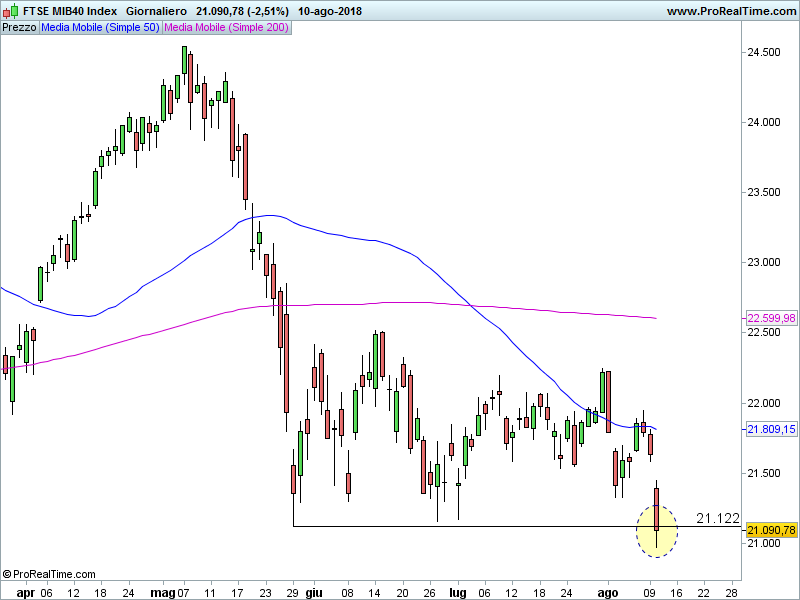Select the Media Mobile (Simple 50) label
Screen dimensions: 800x600
[x=101, y=28]
